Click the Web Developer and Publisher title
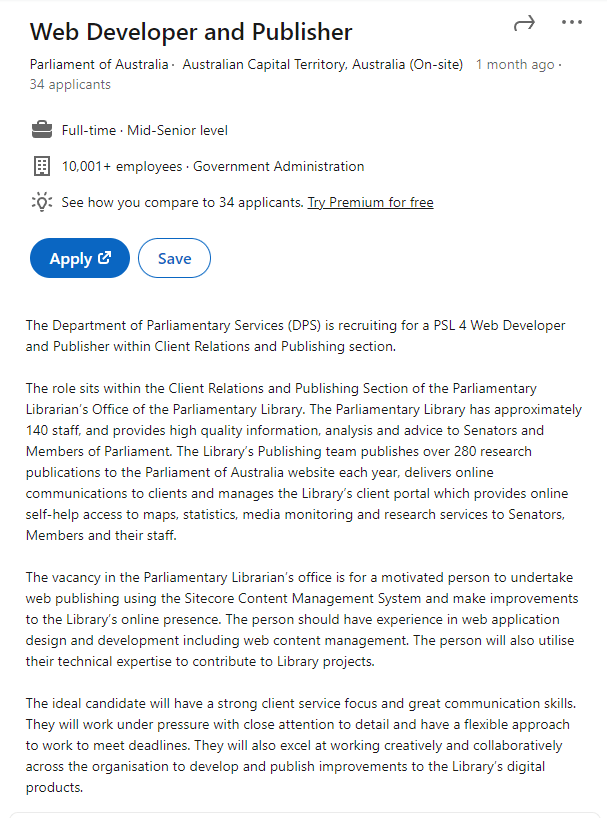This screenshot has height=818, width=607. click(x=191, y=31)
